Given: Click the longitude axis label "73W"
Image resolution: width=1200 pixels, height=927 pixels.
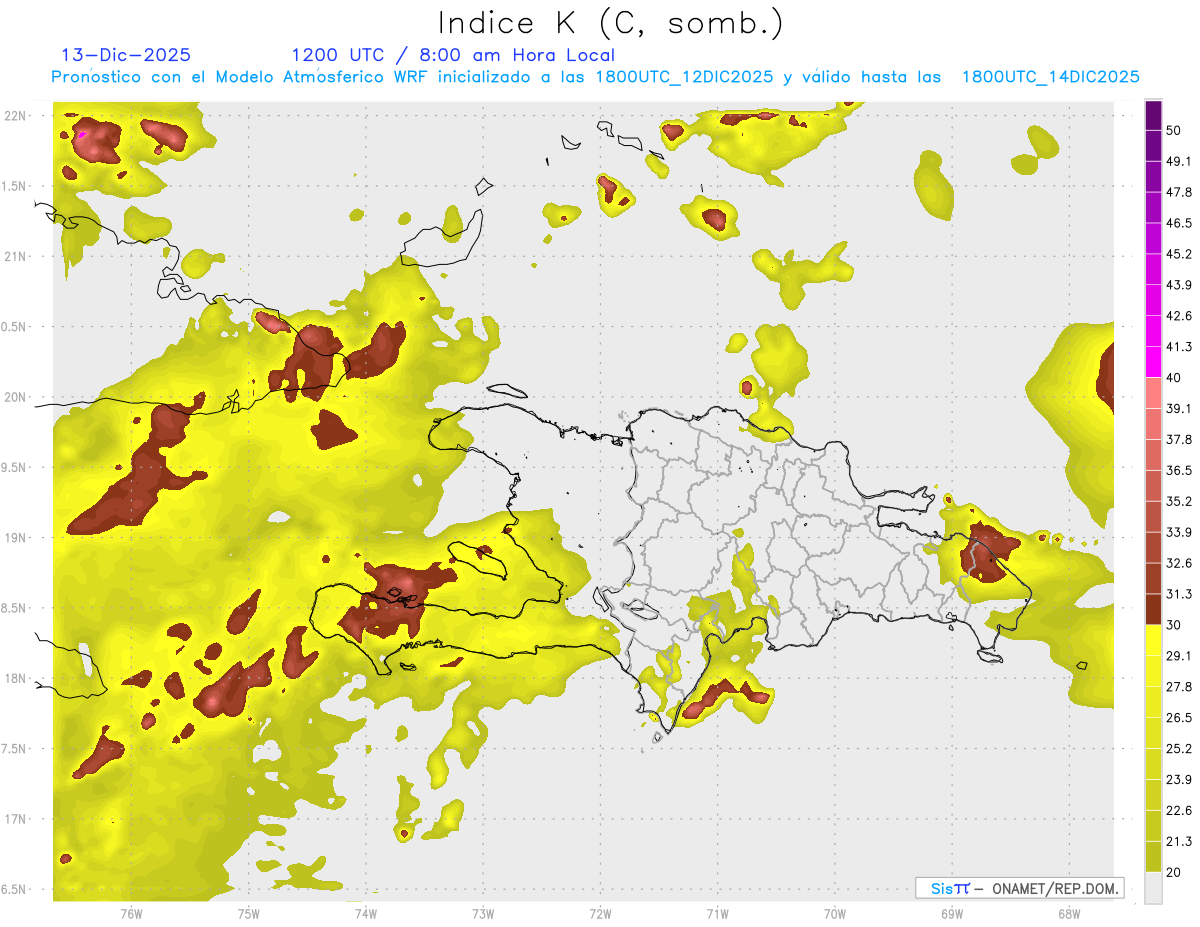Looking at the screenshot, I should [483, 914].
